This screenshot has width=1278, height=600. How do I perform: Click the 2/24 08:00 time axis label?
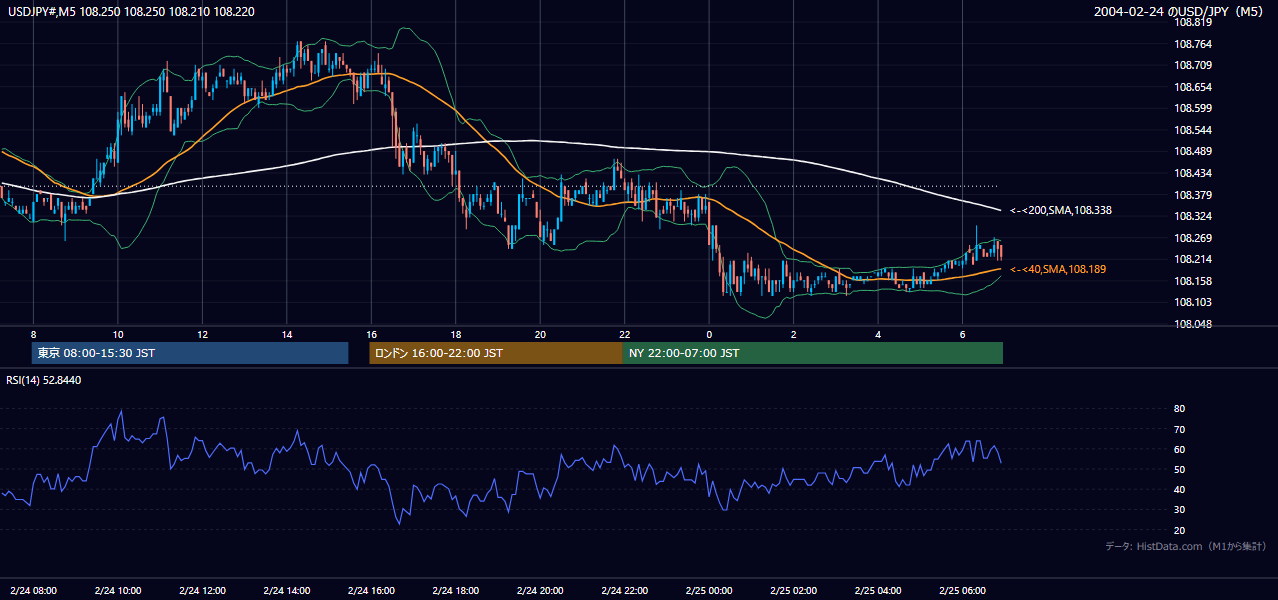click(34, 591)
